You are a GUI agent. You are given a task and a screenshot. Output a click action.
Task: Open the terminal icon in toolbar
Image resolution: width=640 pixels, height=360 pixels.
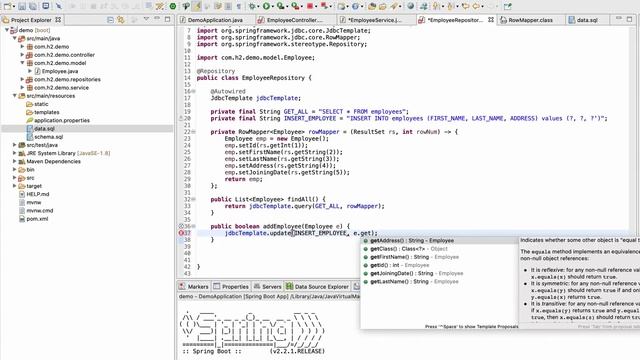[x=46, y=6]
